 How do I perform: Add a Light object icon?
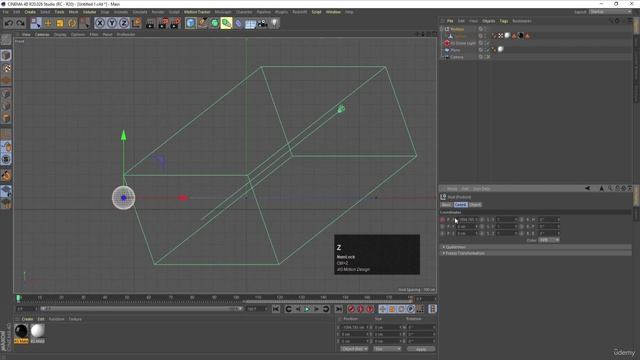pos(275,23)
